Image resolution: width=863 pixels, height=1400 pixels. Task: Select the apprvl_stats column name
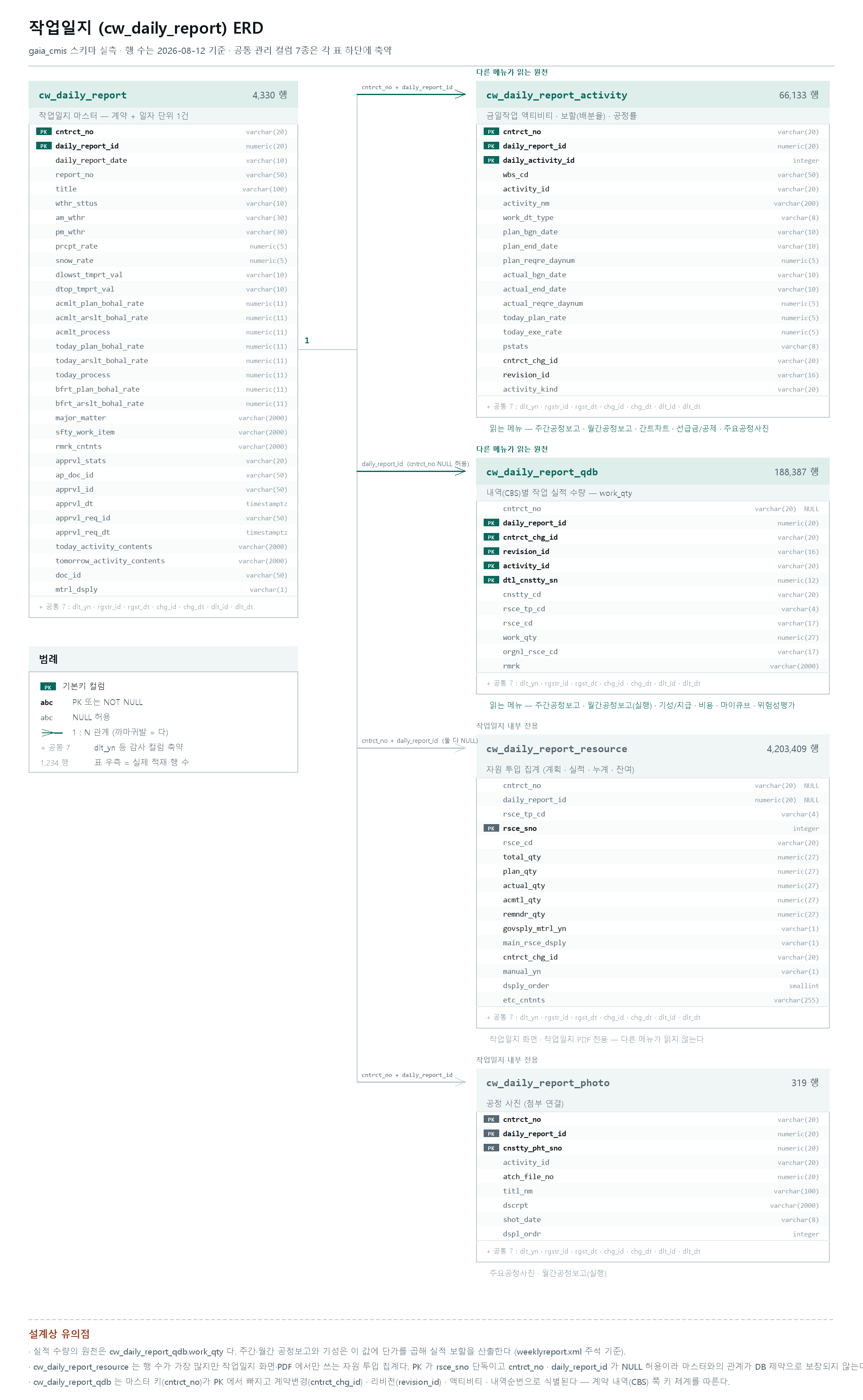80,461
